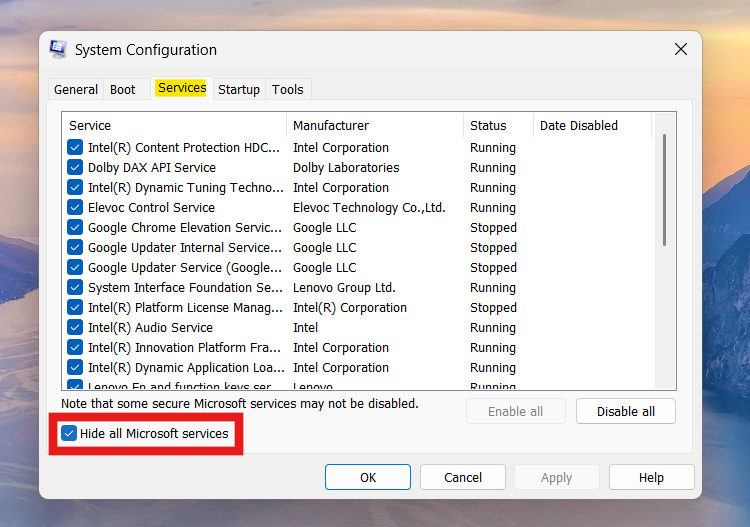Select the Intel(R) Corporation manufacturer cell

click(x=350, y=307)
